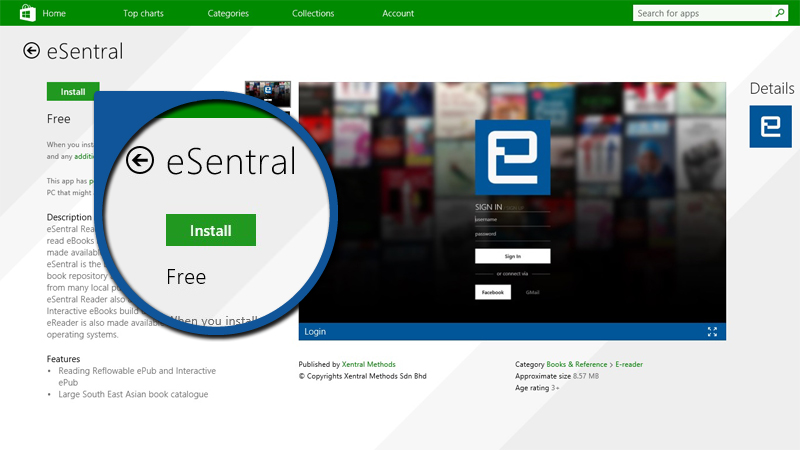The width and height of the screenshot is (800, 450).
Task: Select the first screenshot thumbnail preview
Action: pyautogui.click(x=268, y=93)
